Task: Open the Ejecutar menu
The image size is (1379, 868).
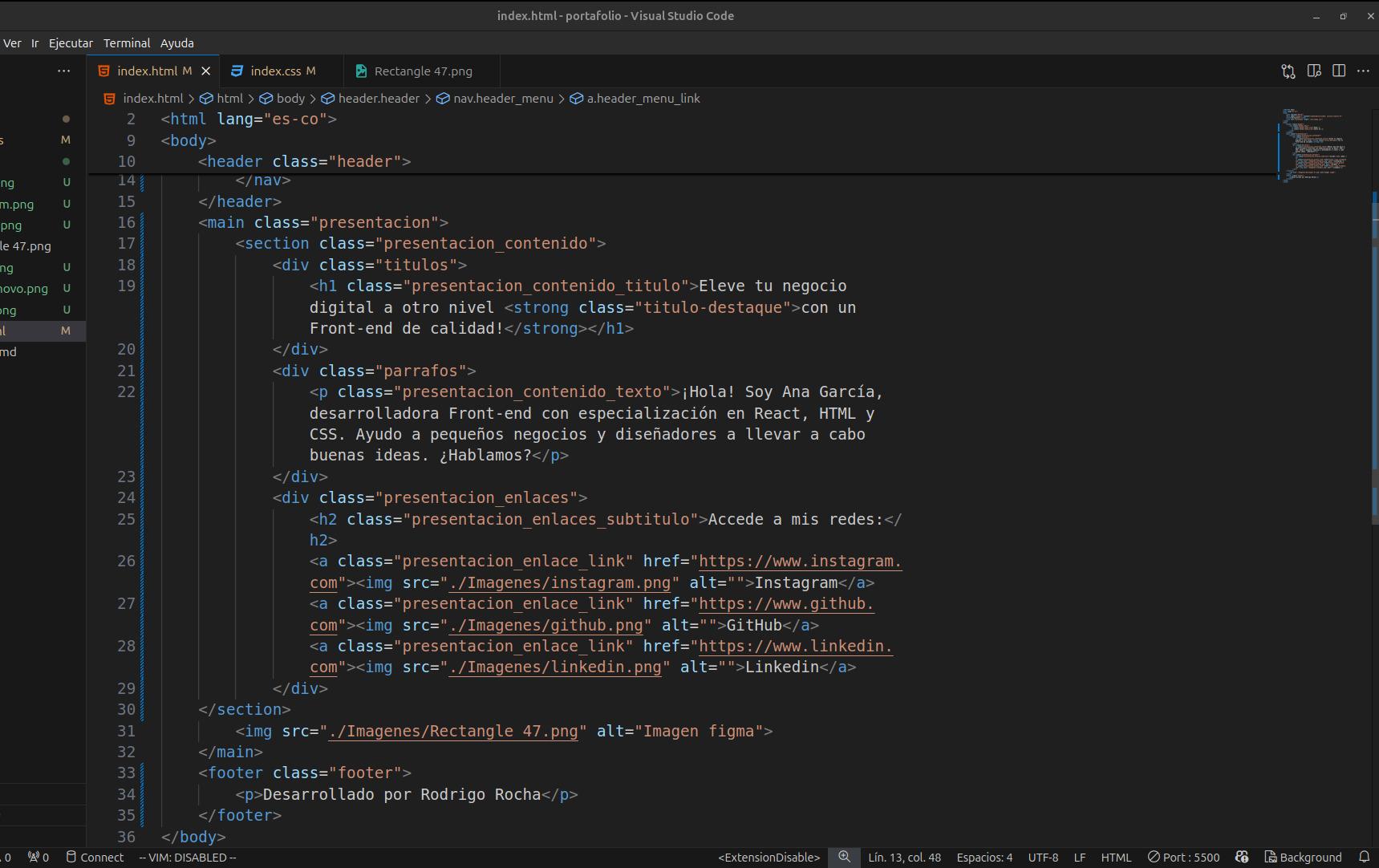Action: pos(71,43)
